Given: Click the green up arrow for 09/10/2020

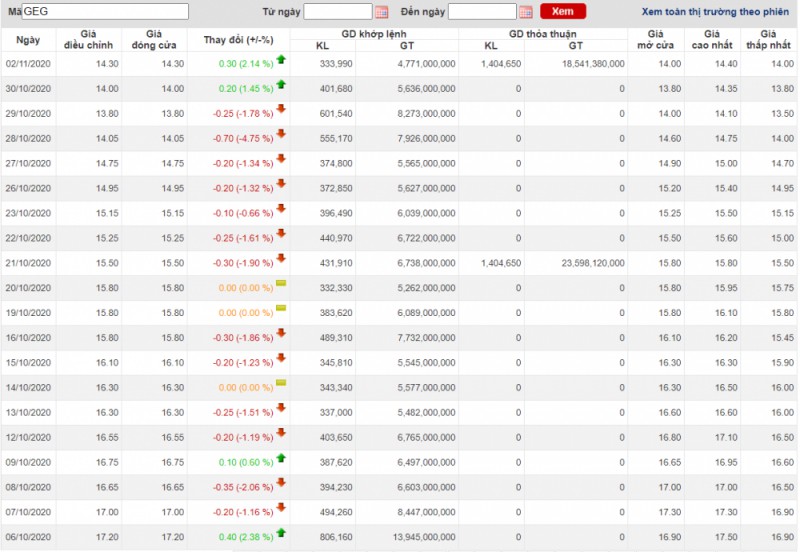Looking at the screenshot, I should pos(281,459).
